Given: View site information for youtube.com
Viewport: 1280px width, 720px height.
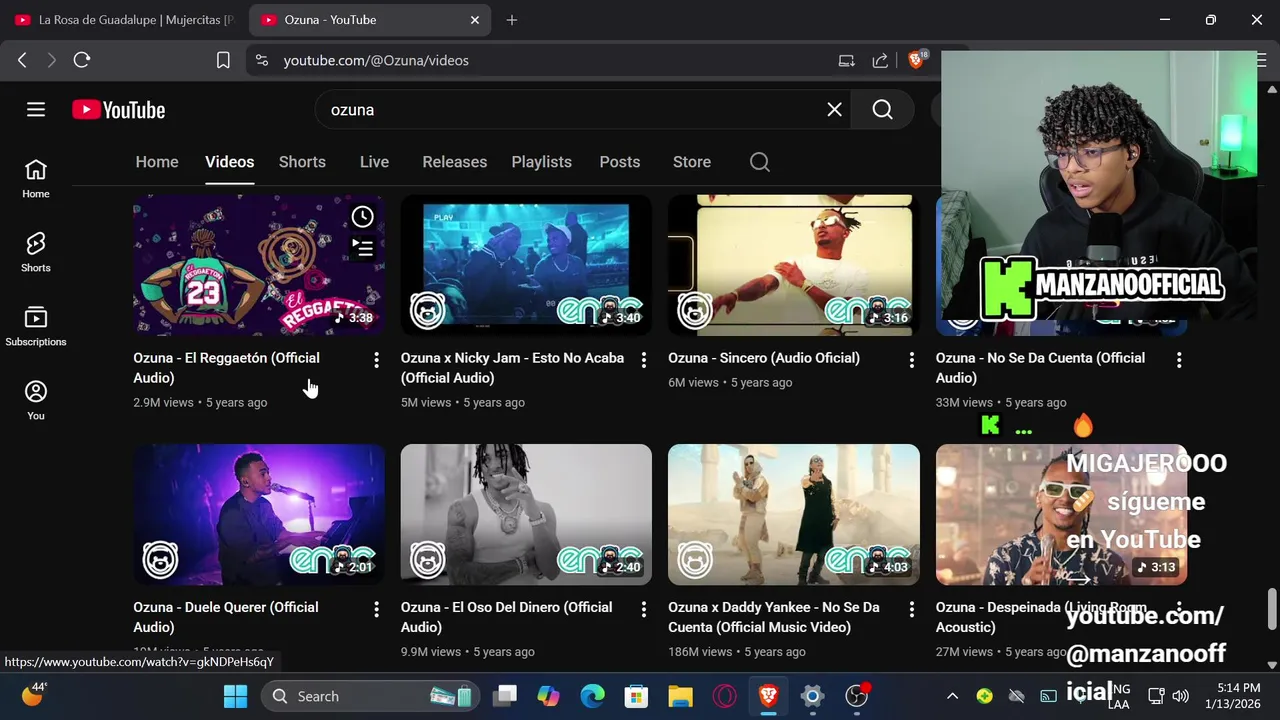Looking at the screenshot, I should coord(262,60).
